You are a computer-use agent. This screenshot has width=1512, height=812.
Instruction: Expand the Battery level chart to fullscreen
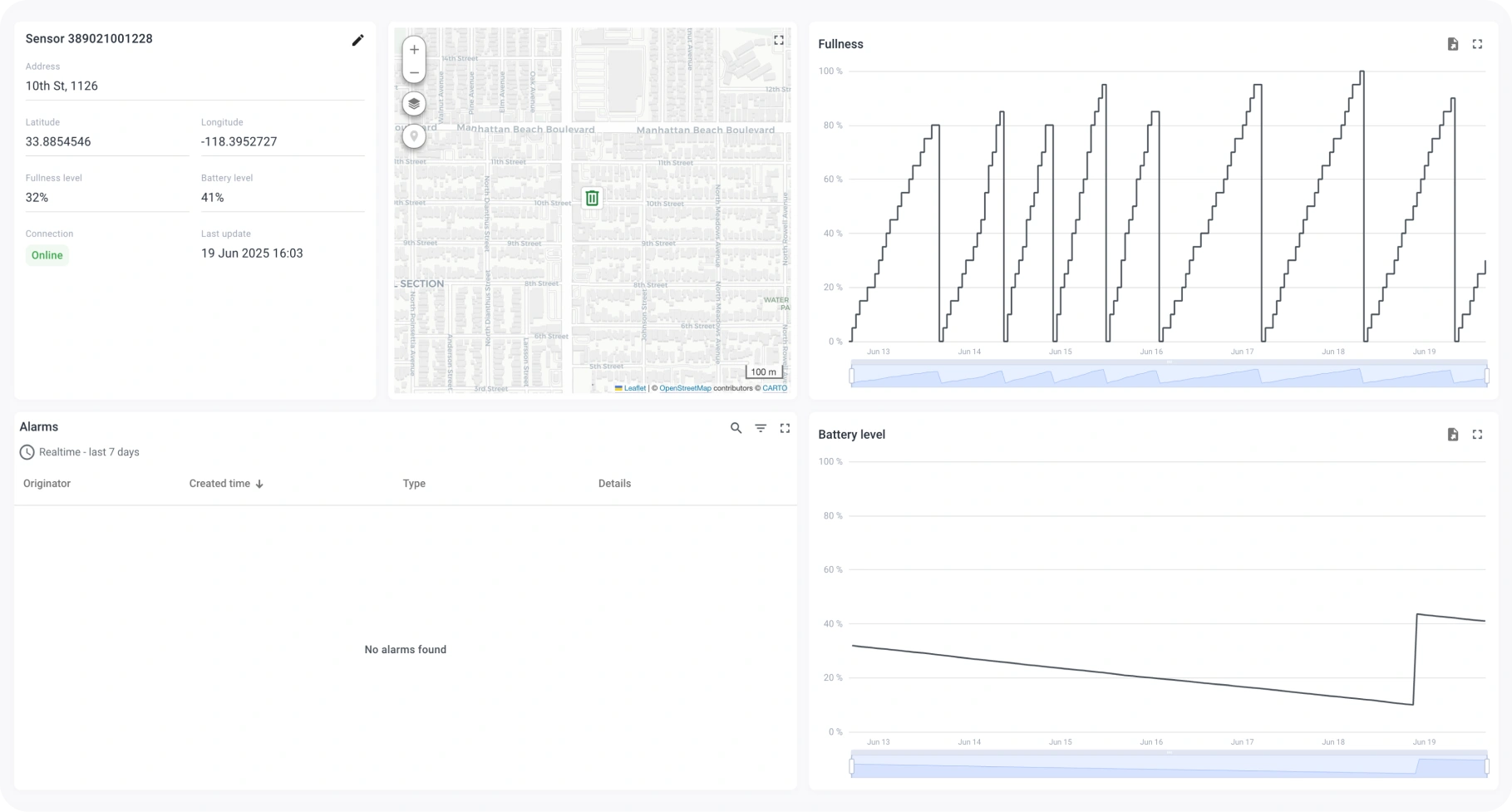(1477, 434)
